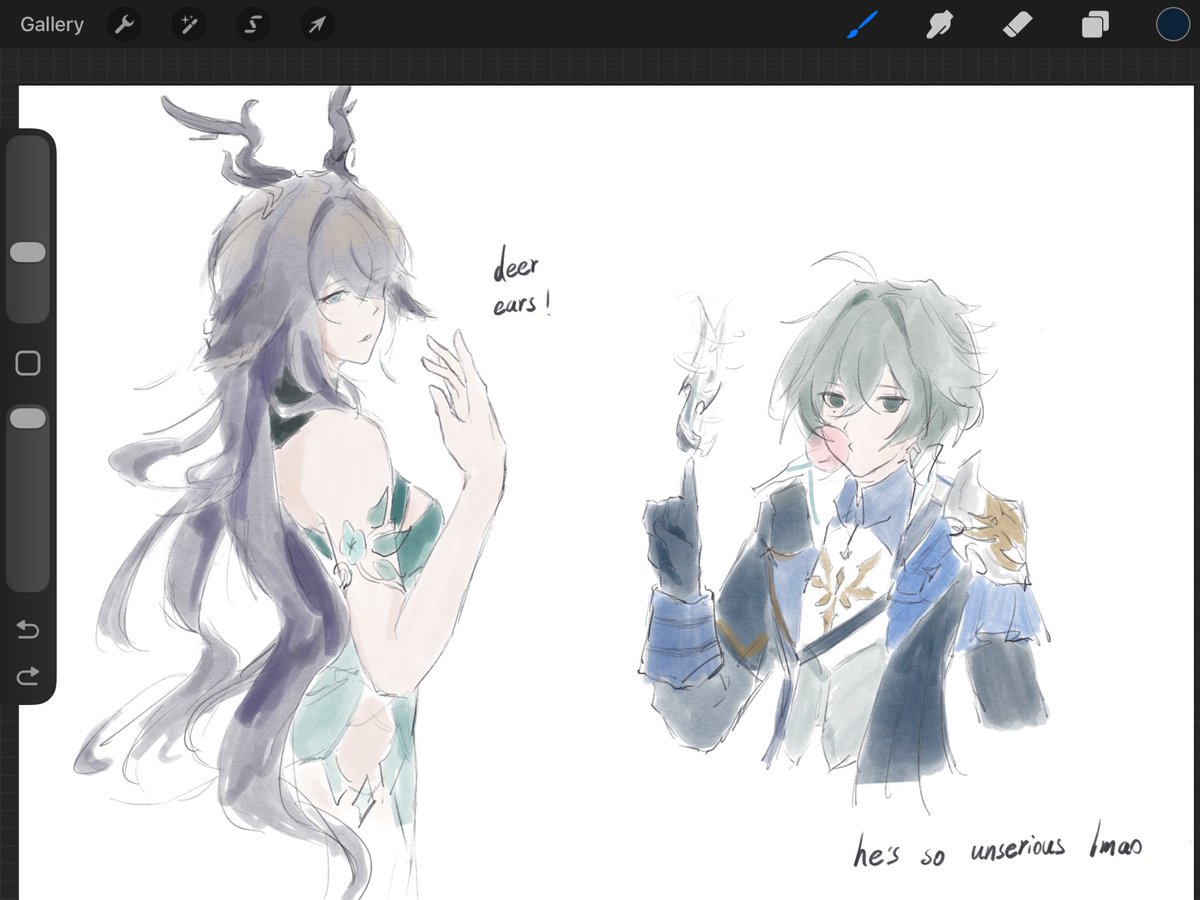Activate the Transform arrow tool
Viewport: 1200px width, 900px height.
tap(317, 24)
